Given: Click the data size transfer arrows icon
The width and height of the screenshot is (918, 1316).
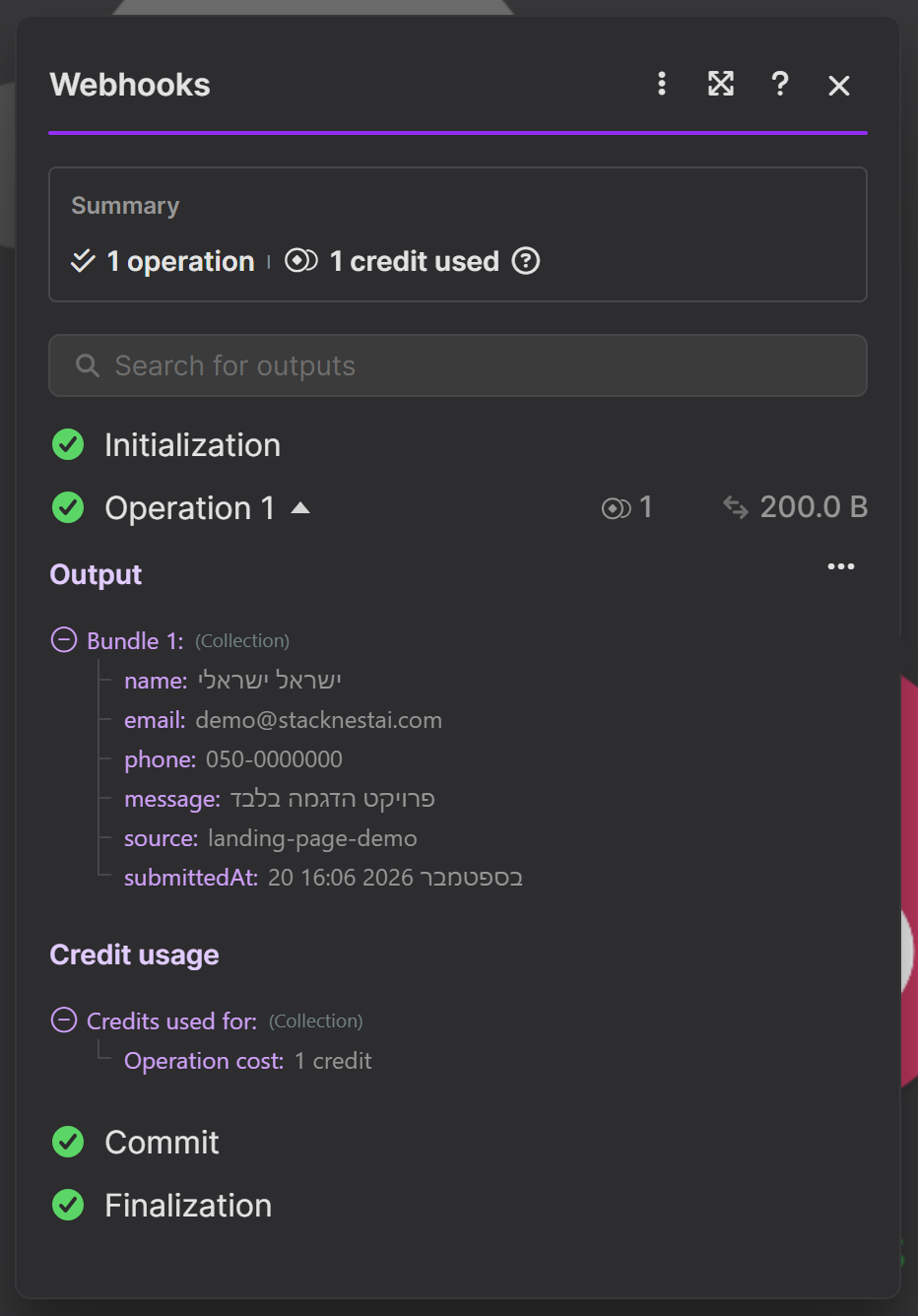Looking at the screenshot, I should pos(736,507).
